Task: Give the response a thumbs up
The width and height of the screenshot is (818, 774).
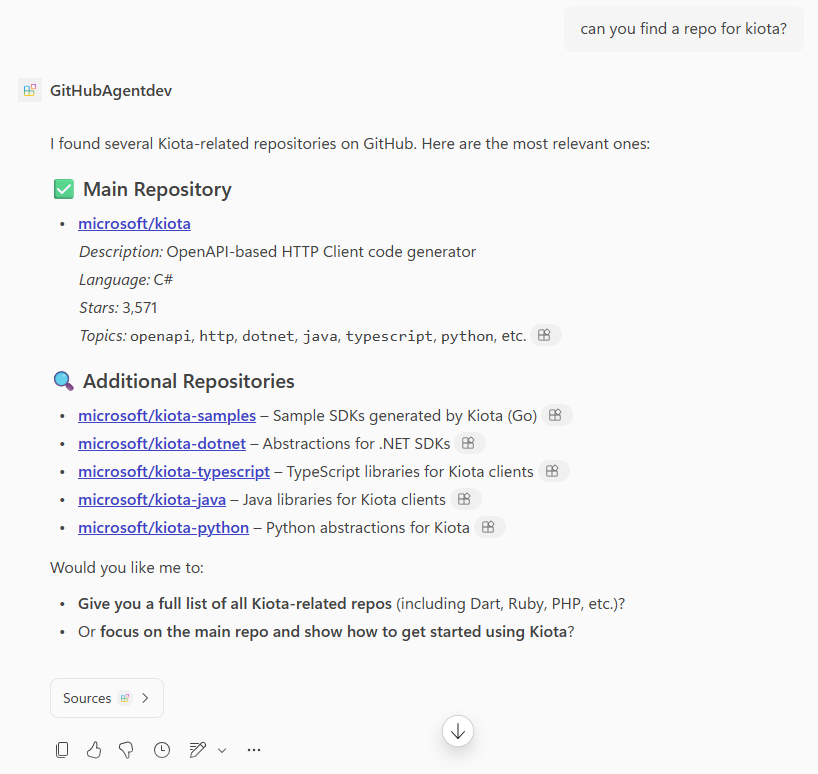Action: pos(94,749)
